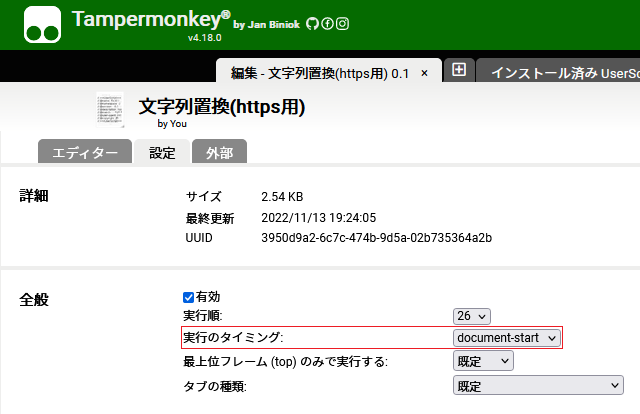Click the size value 2.54 KB
The width and height of the screenshot is (640, 414).
click(x=282, y=197)
